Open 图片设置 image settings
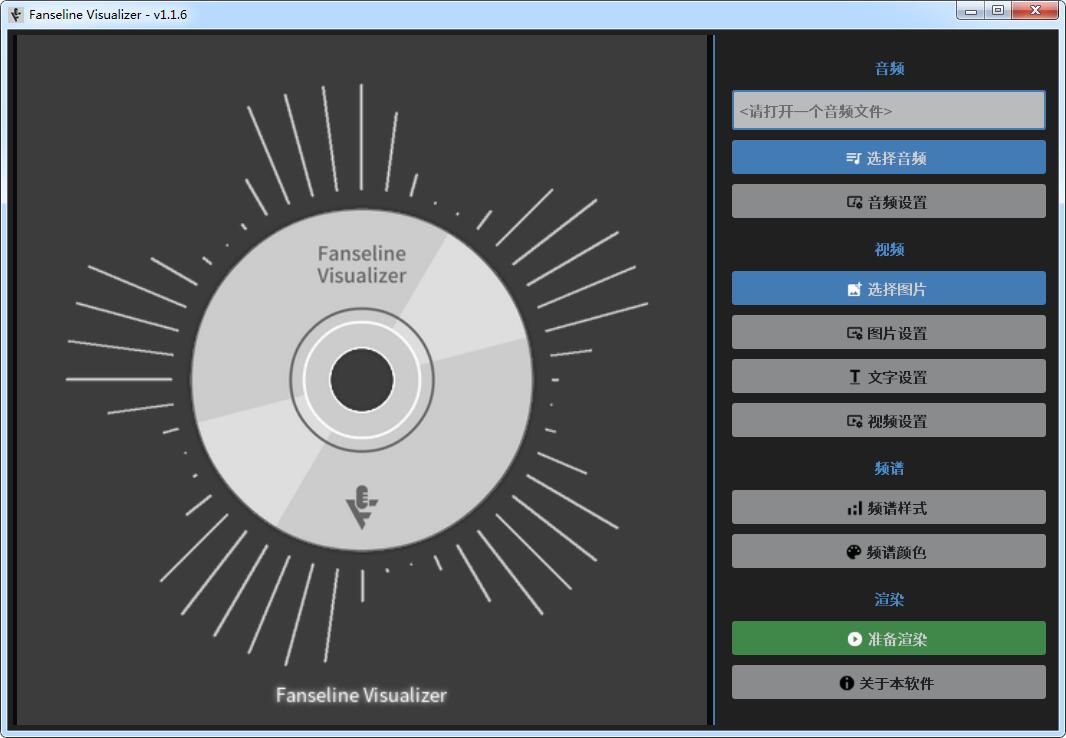The image size is (1066, 738). (x=889, y=333)
